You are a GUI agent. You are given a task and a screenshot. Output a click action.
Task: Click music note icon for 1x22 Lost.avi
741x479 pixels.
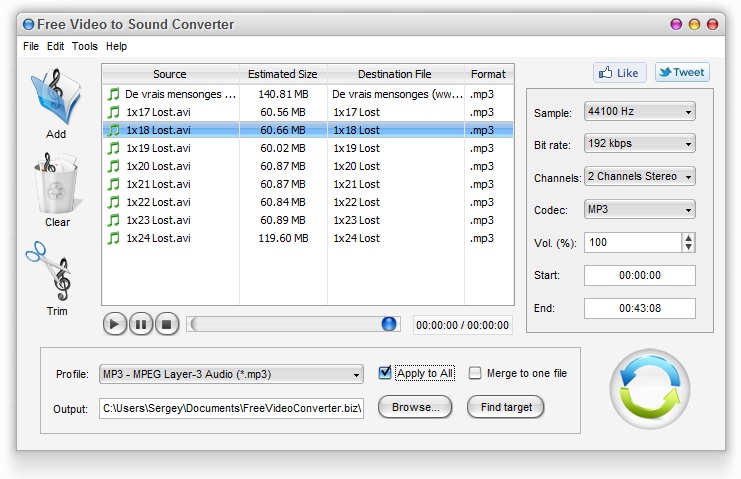point(113,202)
